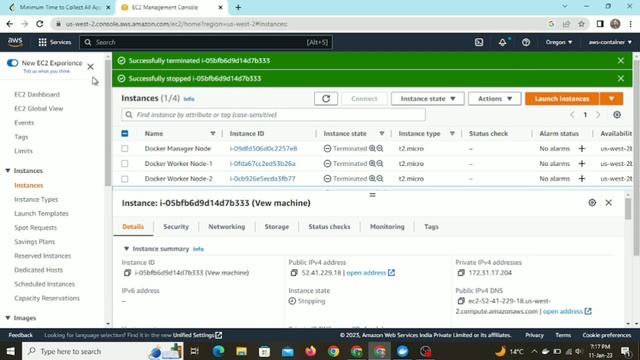Go to the next page of instances
The image size is (640, 360).
pos(598,115)
